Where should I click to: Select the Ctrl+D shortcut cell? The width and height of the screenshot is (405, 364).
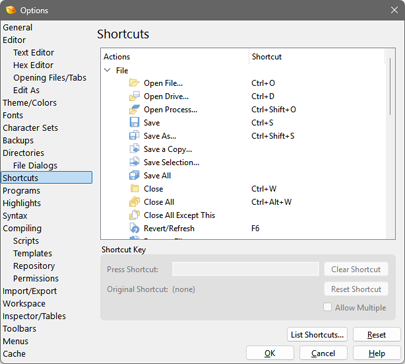click(x=263, y=96)
